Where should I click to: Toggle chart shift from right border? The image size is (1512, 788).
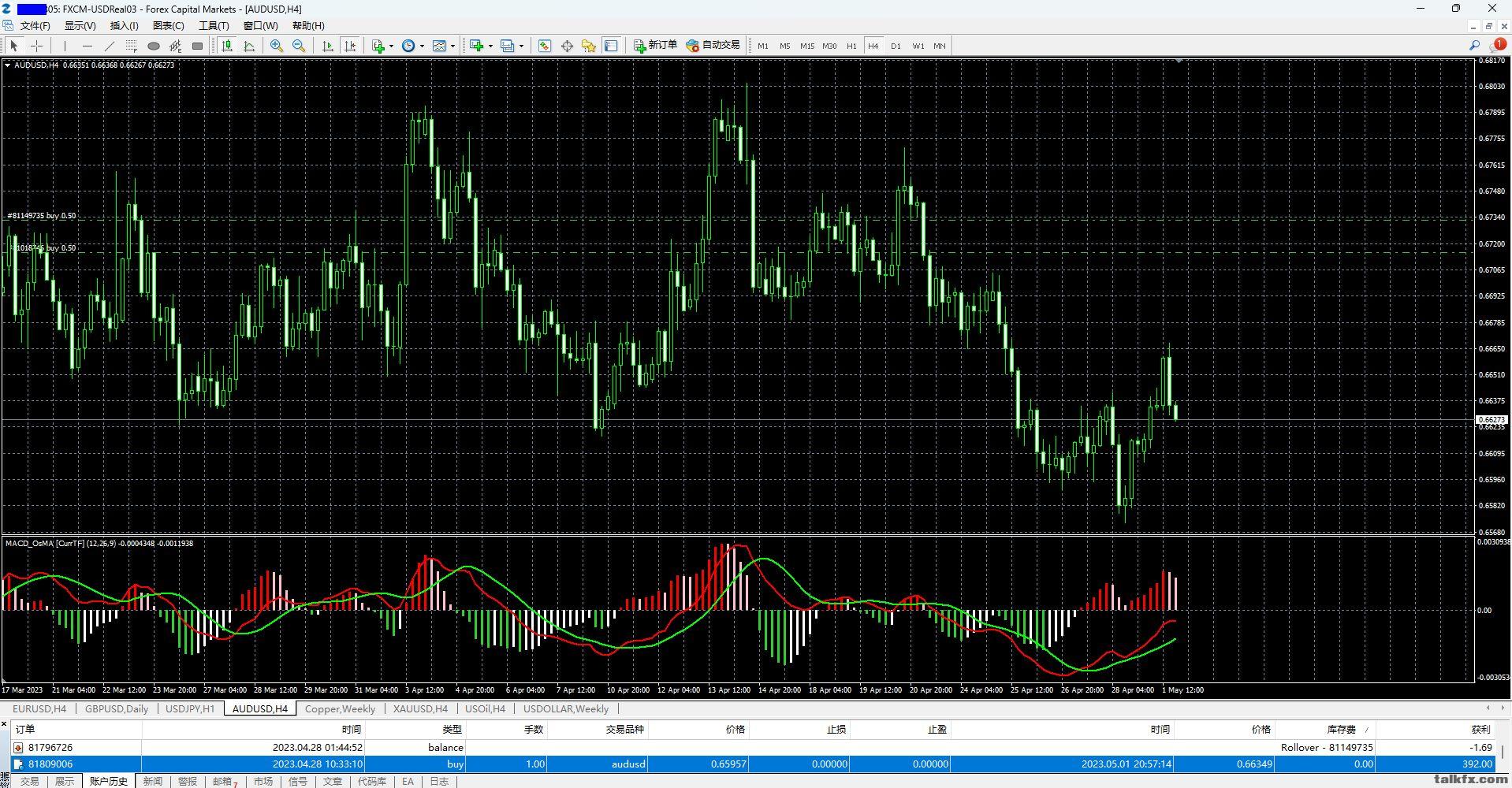pos(350,46)
